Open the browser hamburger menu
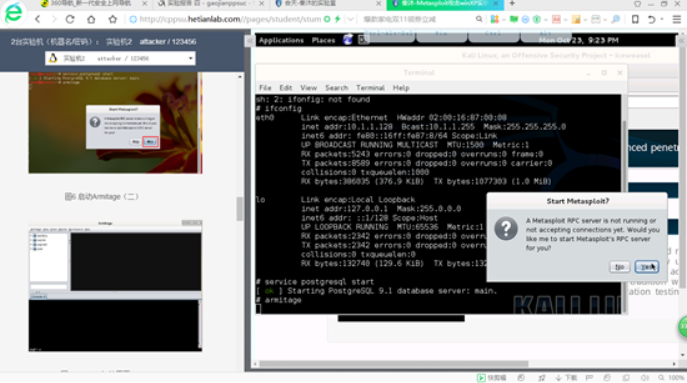This screenshot has height=383, width=687. [x=677, y=19]
